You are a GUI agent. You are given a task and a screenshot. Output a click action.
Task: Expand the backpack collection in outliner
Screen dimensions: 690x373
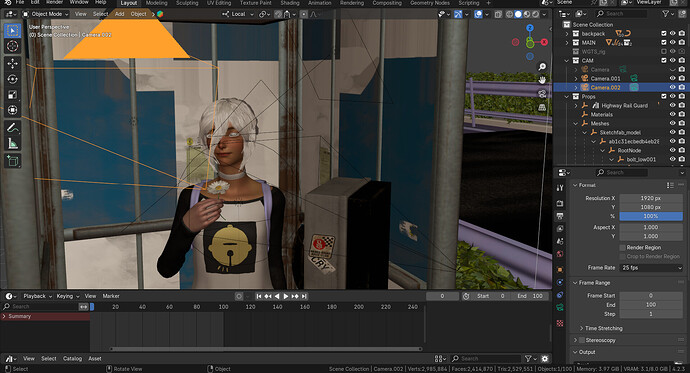pyautogui.click(x=567, y=33)
